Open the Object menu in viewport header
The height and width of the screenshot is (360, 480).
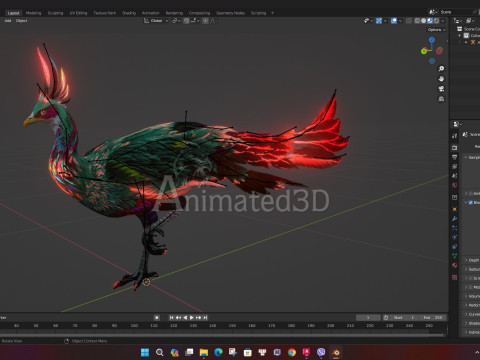22,21
